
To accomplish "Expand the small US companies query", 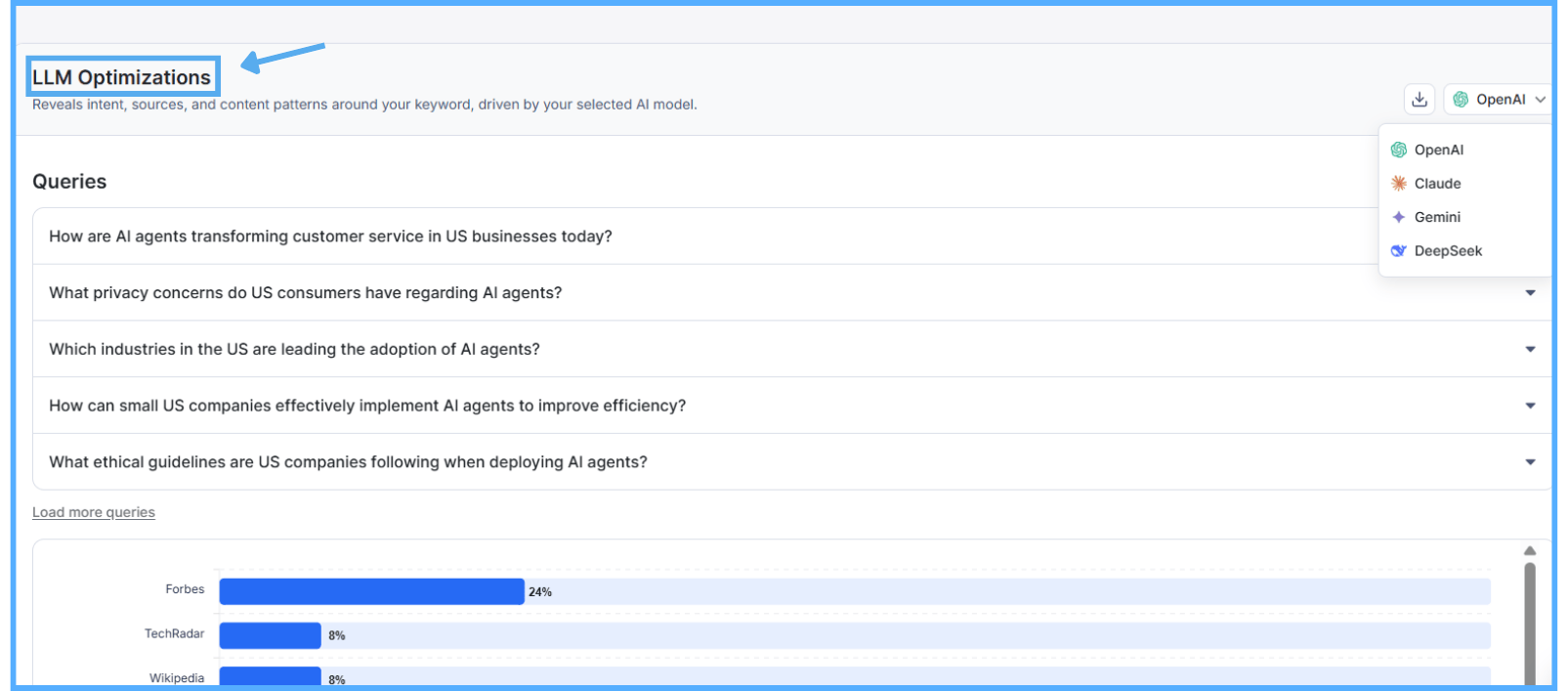I will (1530, 406).
